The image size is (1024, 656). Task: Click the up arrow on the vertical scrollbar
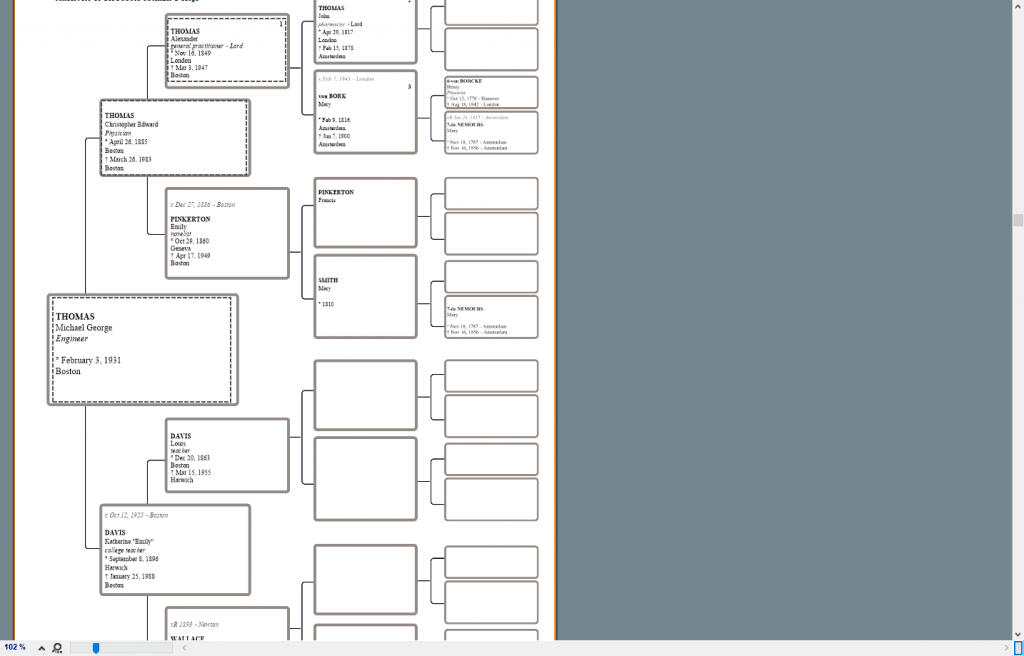point(1017,6)
